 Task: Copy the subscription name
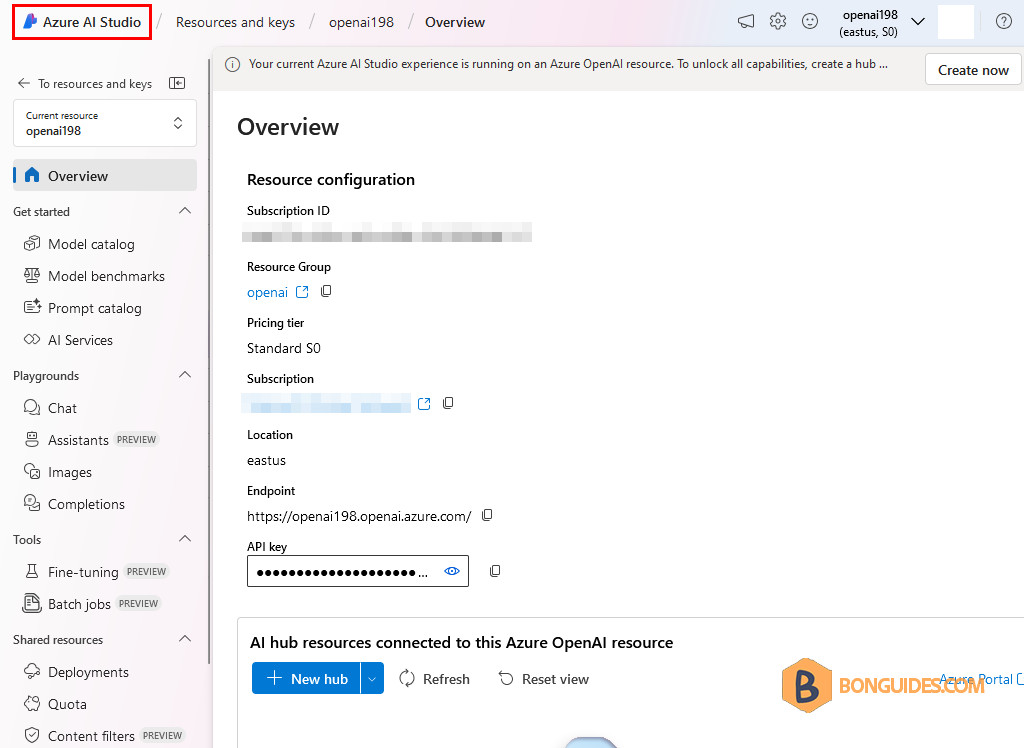(448, 403)
